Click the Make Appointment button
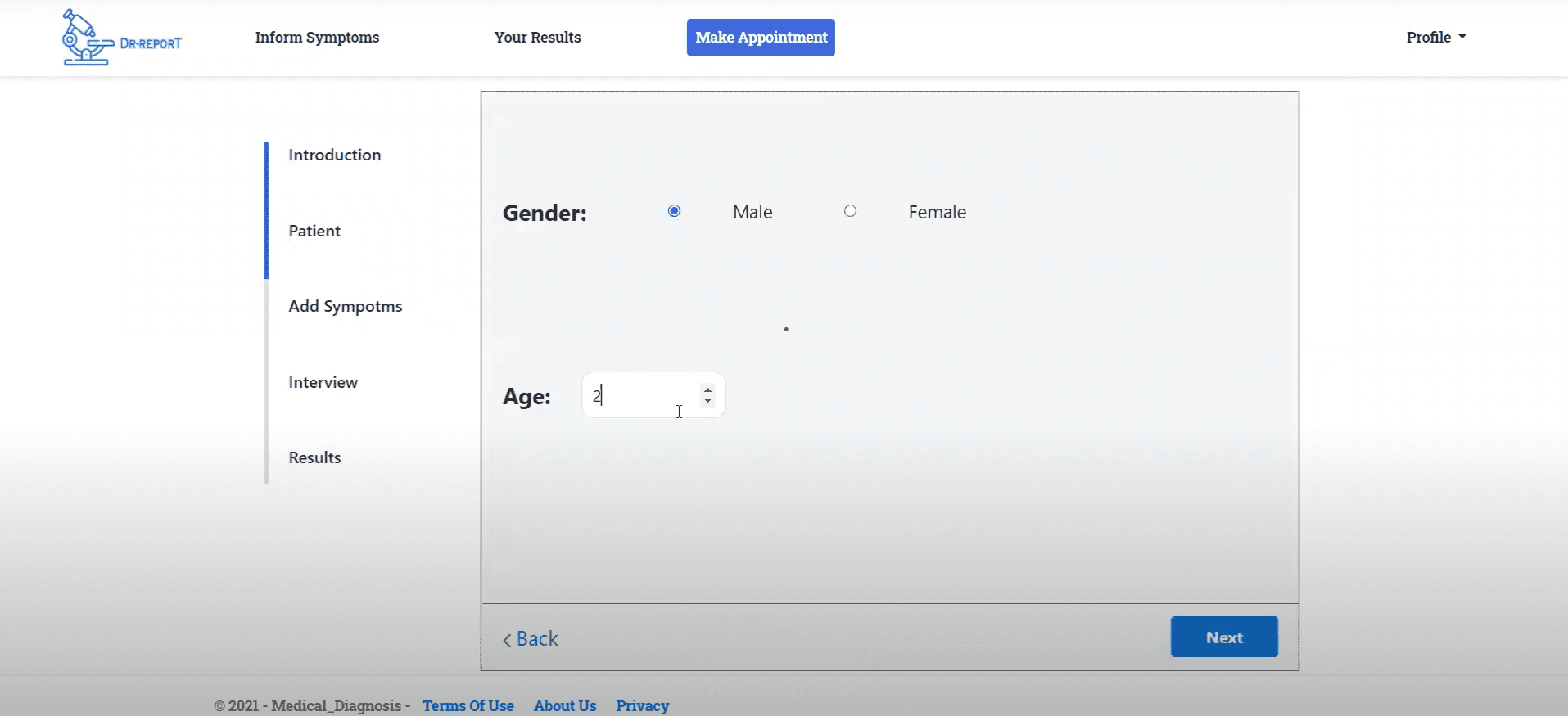 pos(761,38)
